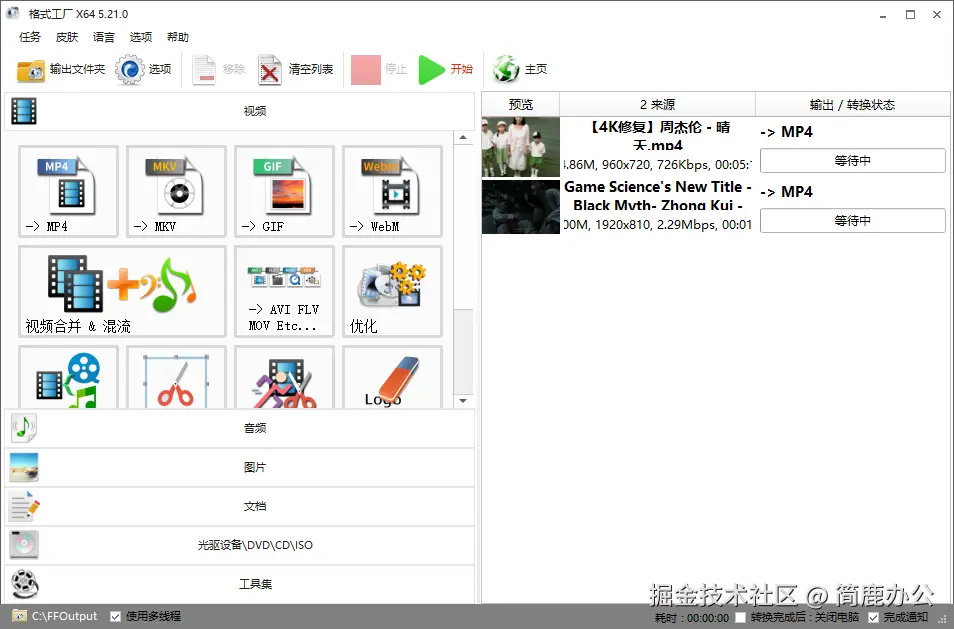
Task: Click the video panel scroll up arrow
Action: tap(463, 138)
